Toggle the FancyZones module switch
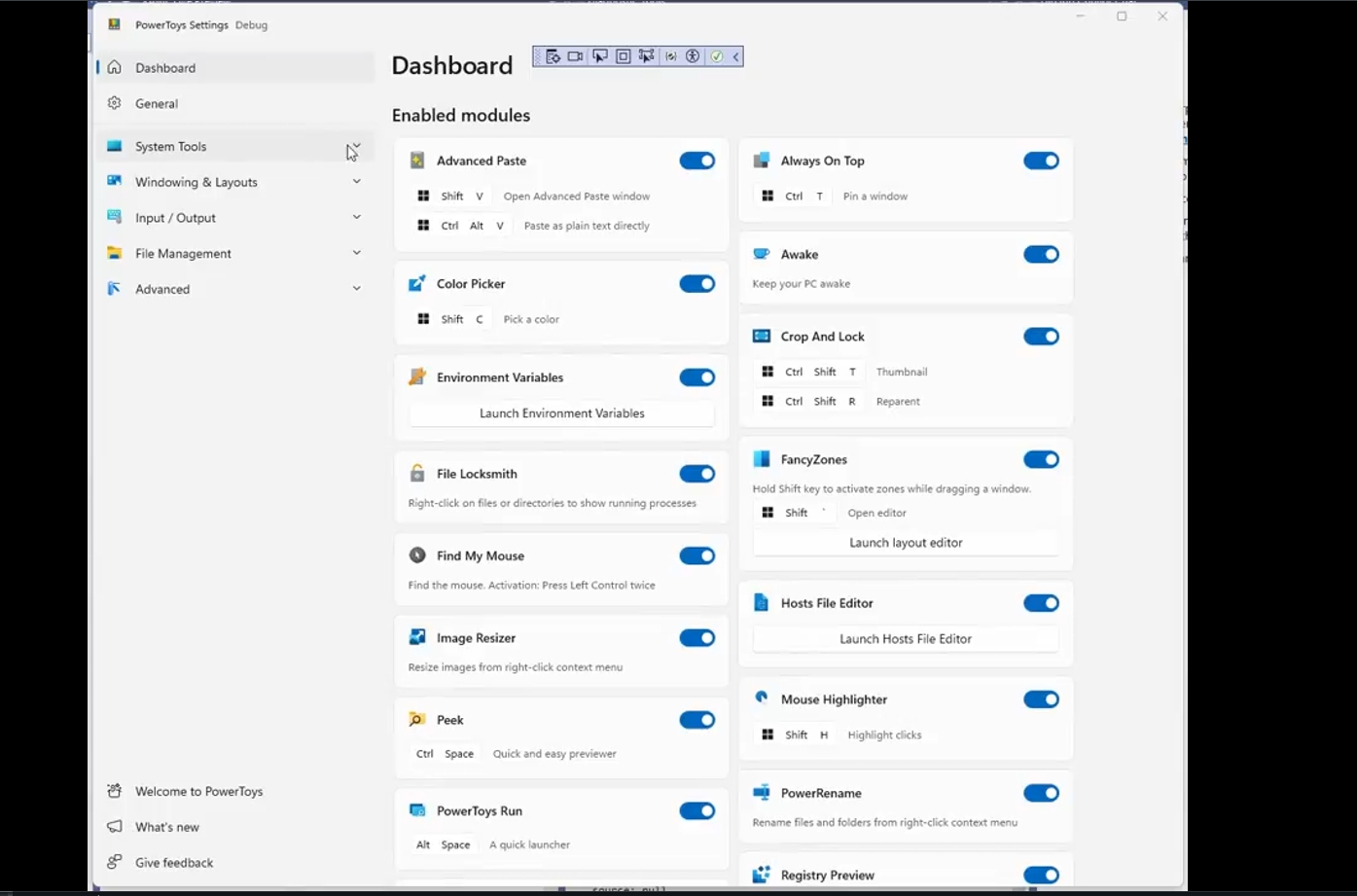The height and width of the screenshot is (896, 1357). [x=1041, y=459]
